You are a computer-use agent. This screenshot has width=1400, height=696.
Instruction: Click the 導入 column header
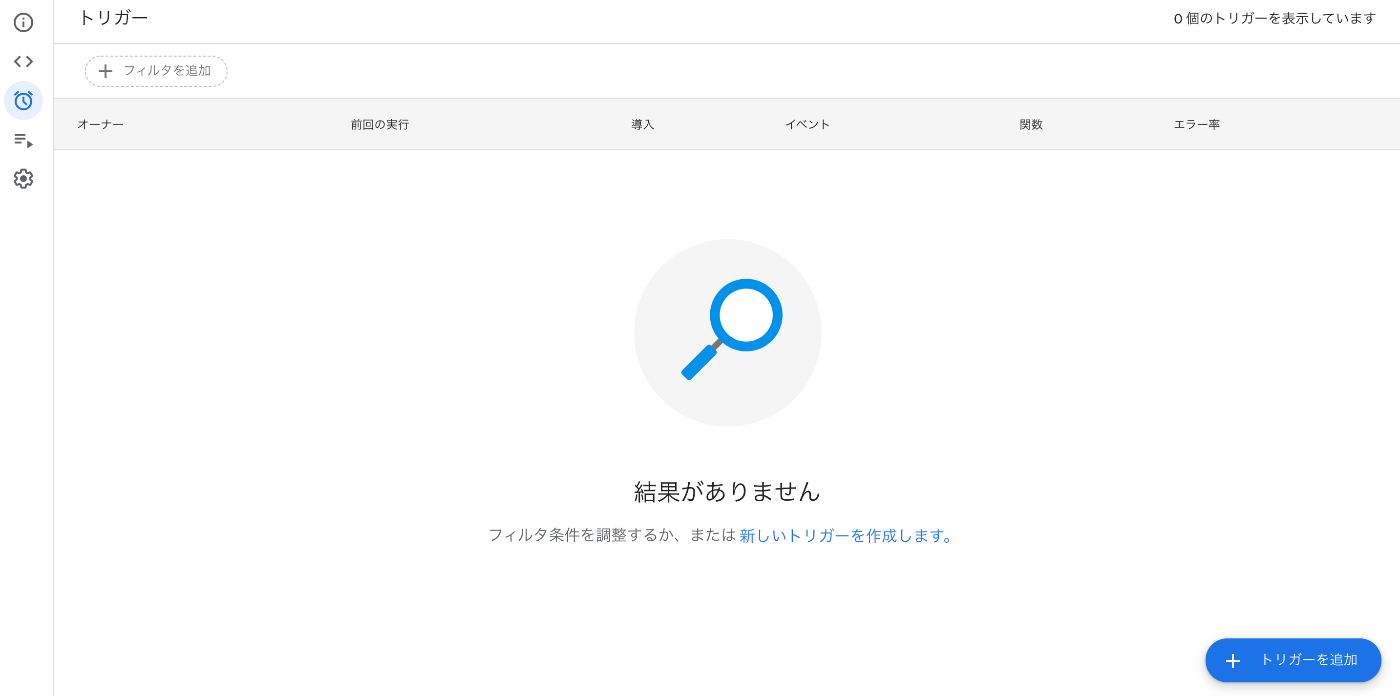click(643, 124)
